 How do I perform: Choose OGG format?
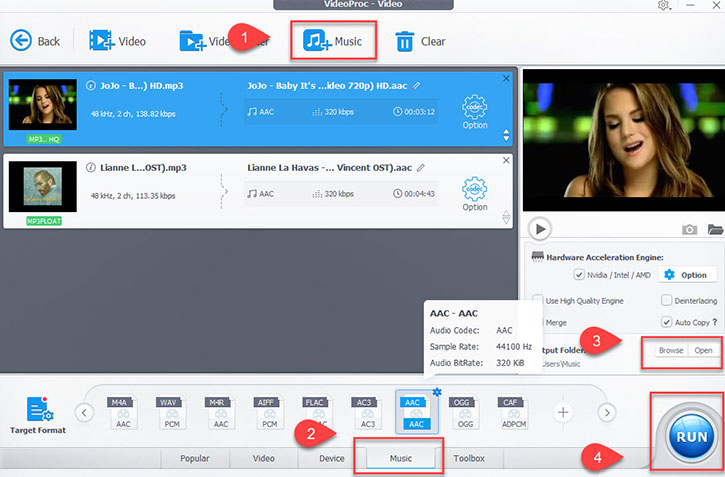(465, 412)
